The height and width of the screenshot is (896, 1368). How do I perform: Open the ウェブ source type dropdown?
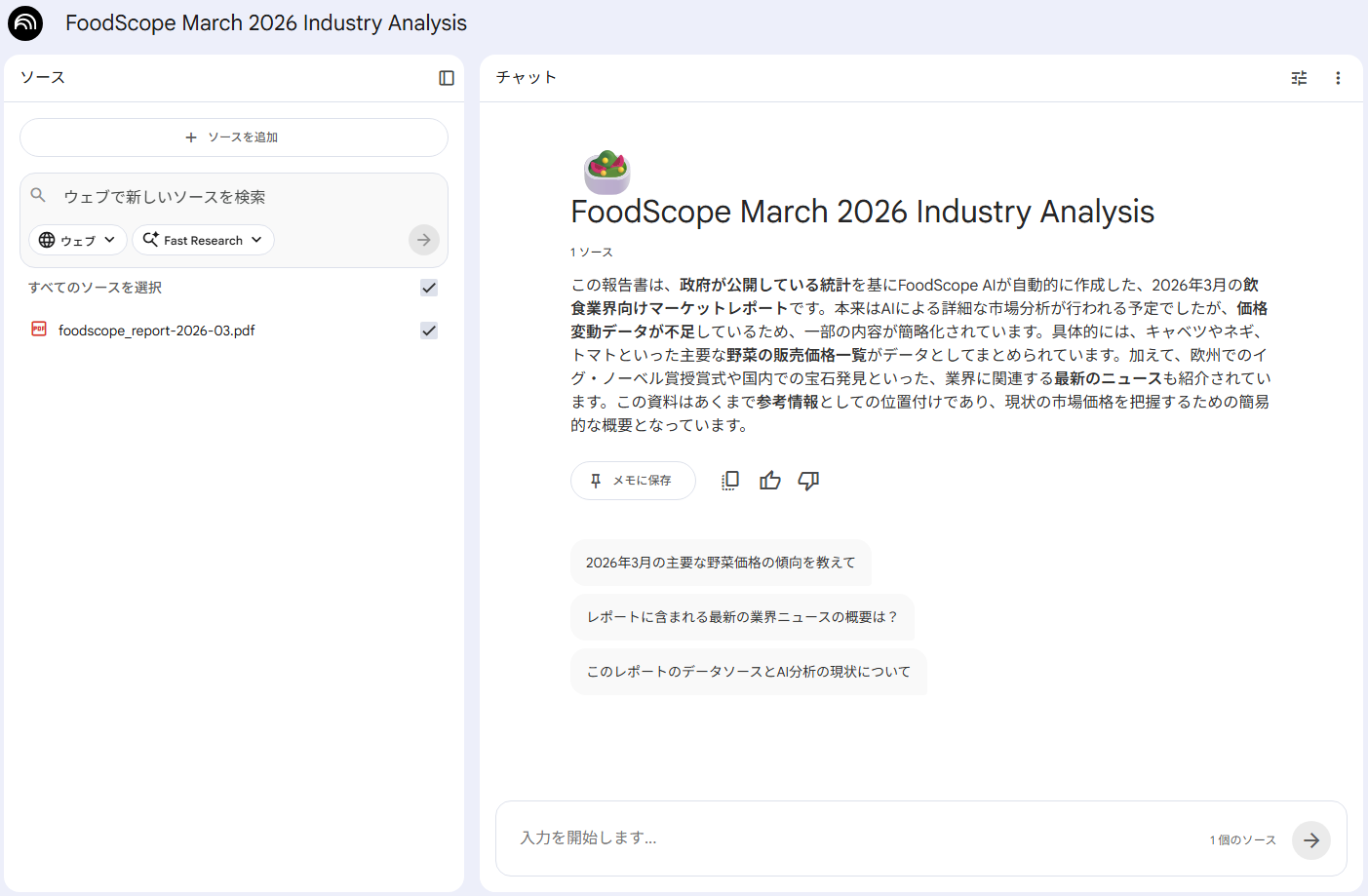pyautogui.click(x=78, y=240)
